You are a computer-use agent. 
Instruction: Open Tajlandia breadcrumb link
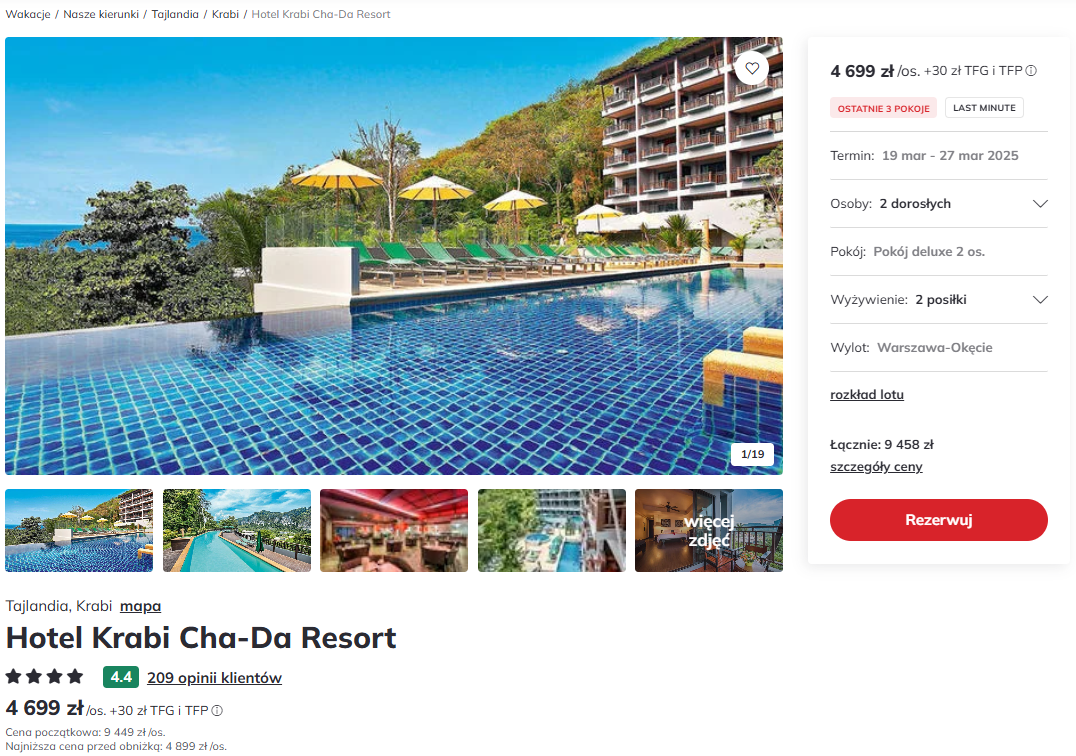pyautogui.click(x=175, y=14)
